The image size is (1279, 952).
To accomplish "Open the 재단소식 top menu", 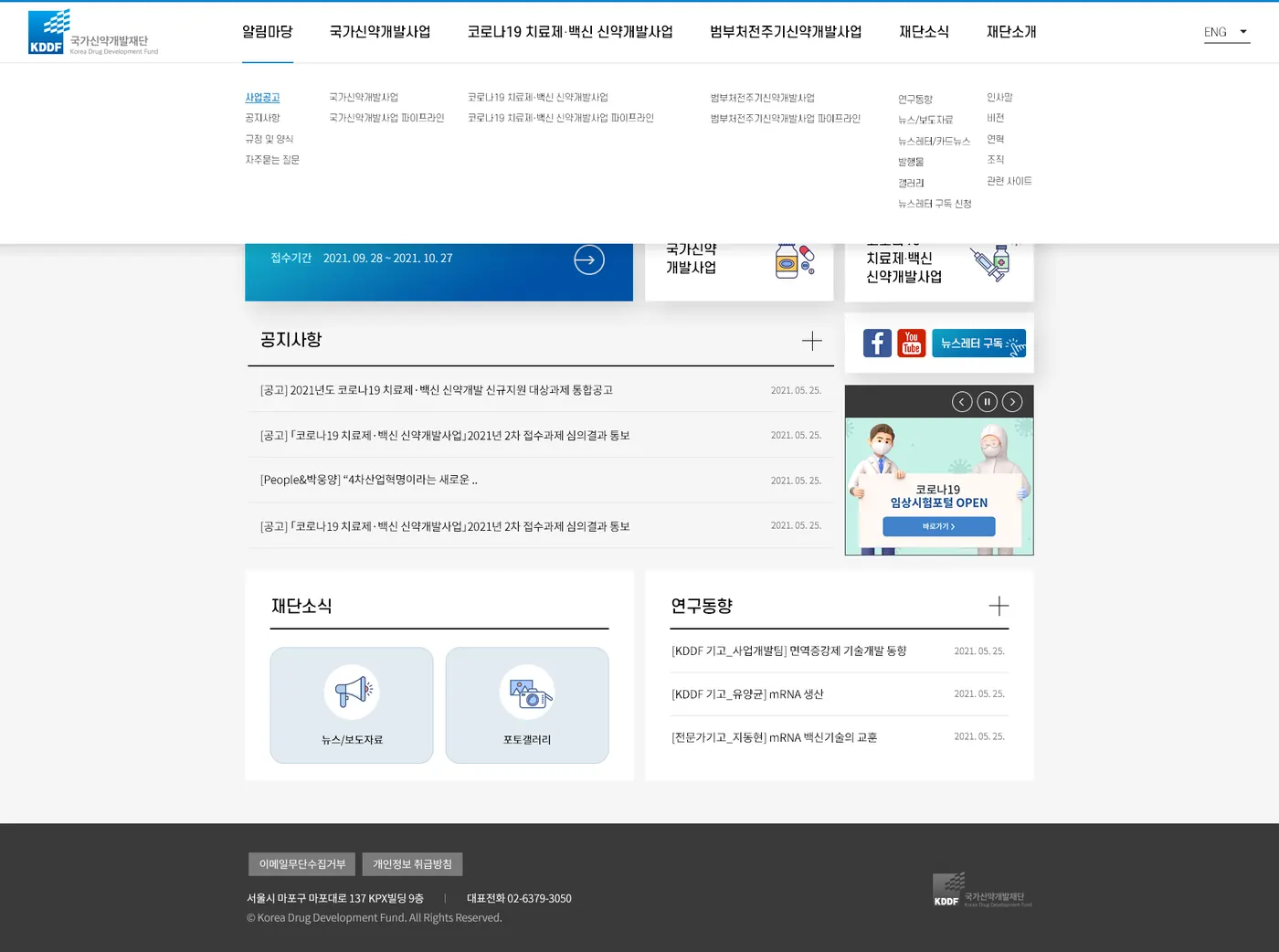I will tap(924, 32).
